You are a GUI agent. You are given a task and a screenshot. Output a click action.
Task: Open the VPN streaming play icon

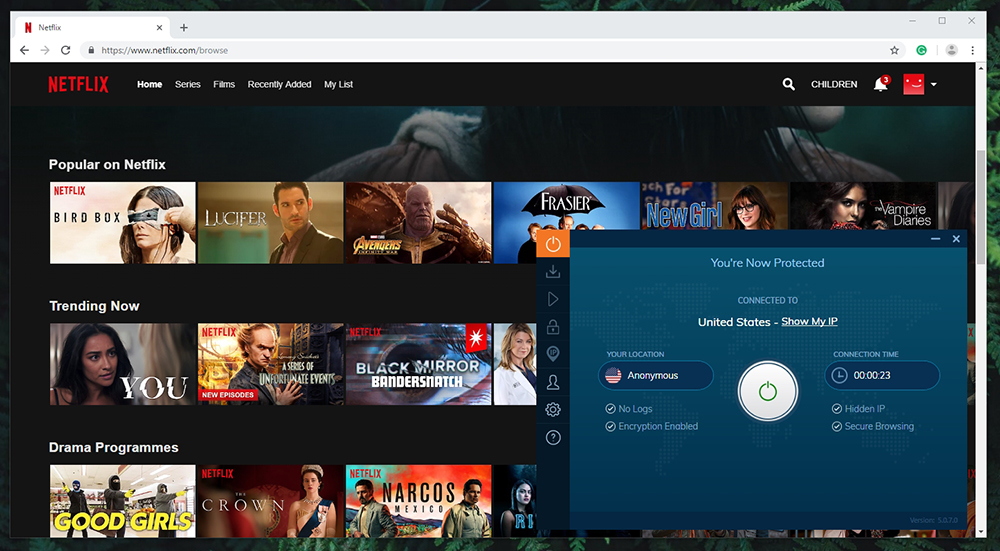click(553, 299)
